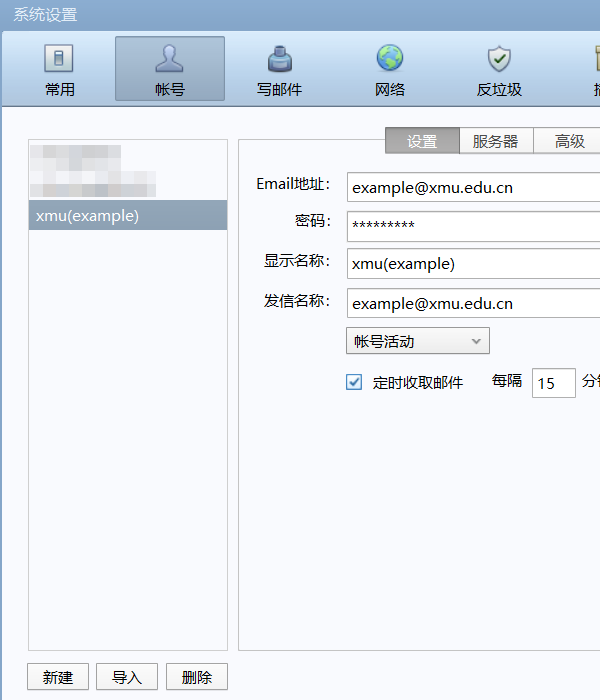Click the 导入 button

coord(127,677)
